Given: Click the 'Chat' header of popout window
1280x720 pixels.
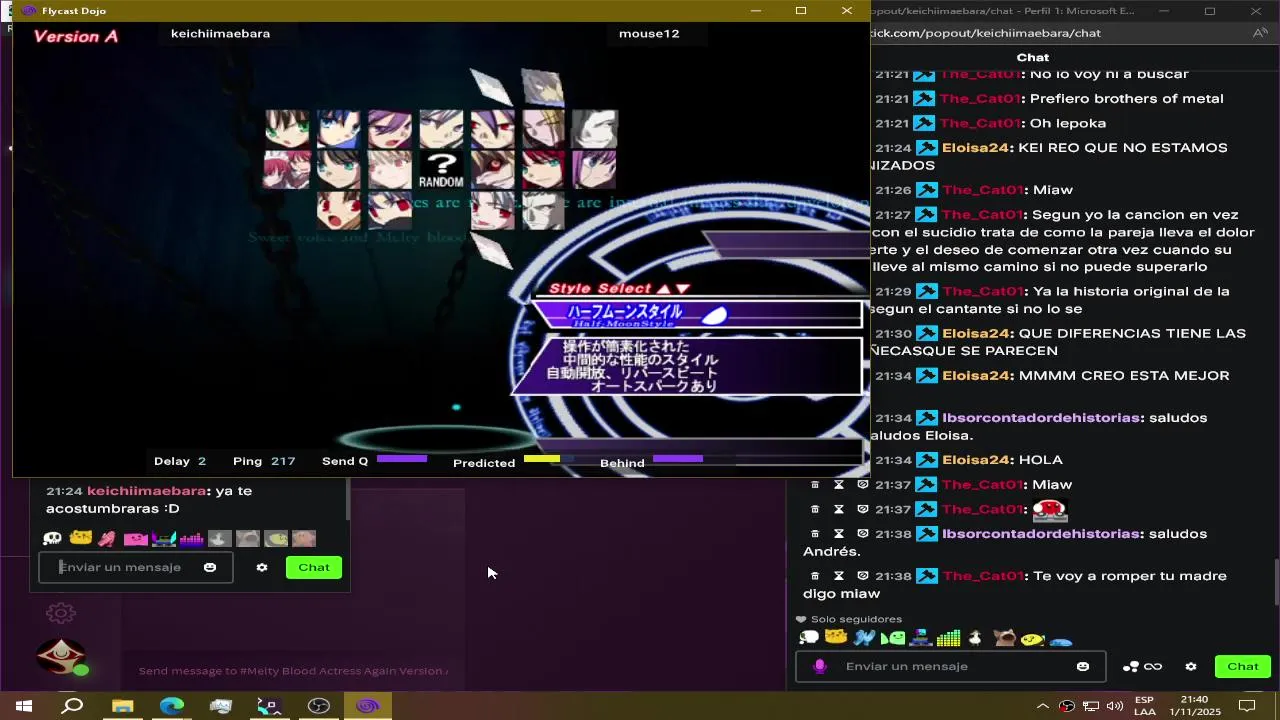Looking at the screenshot, I should [1033, 58].
